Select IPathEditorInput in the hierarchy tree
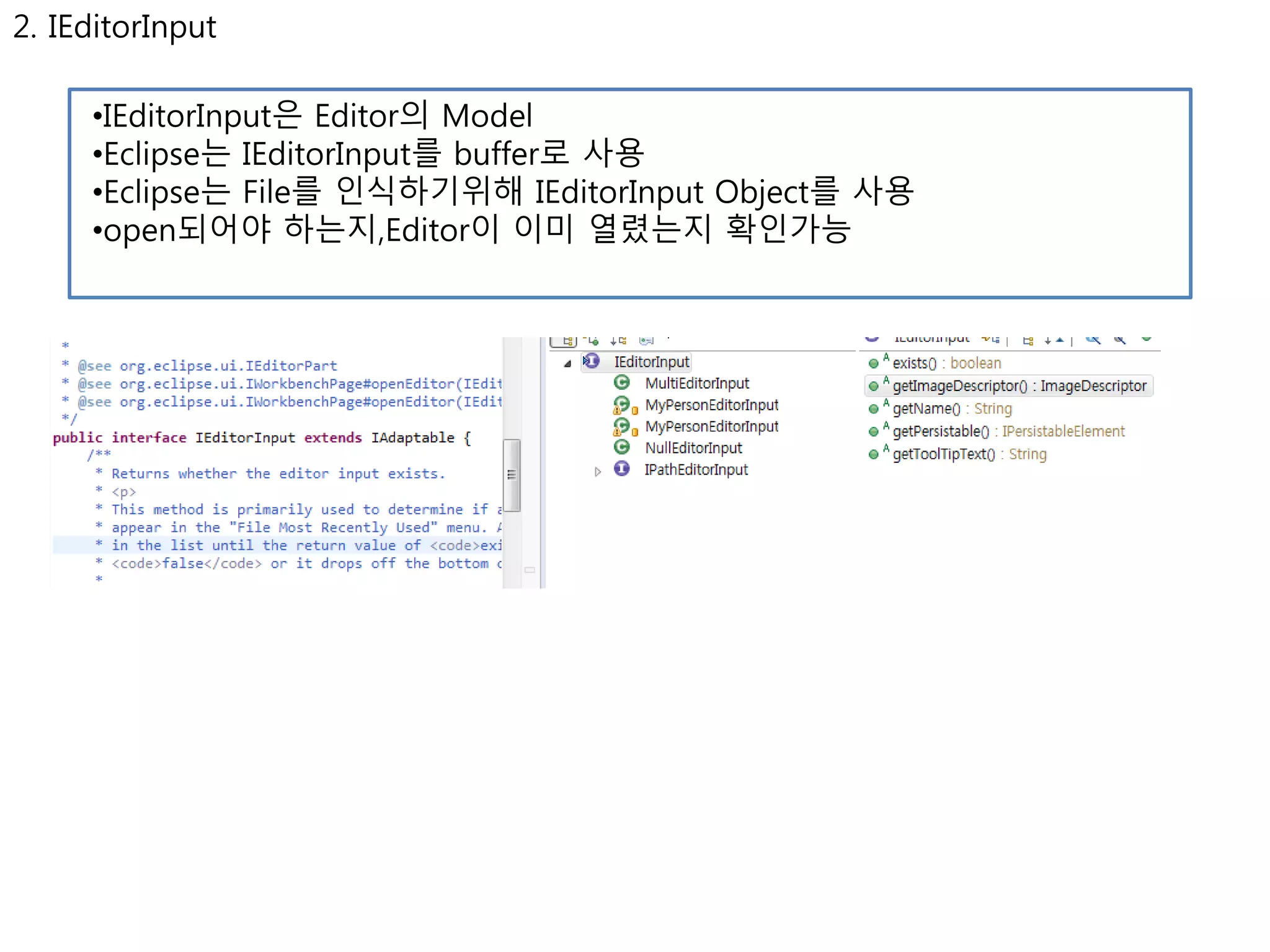Image resolution: width=1270 pixels, height=952 pixels. pyautogui.click(x=696, y=470)
